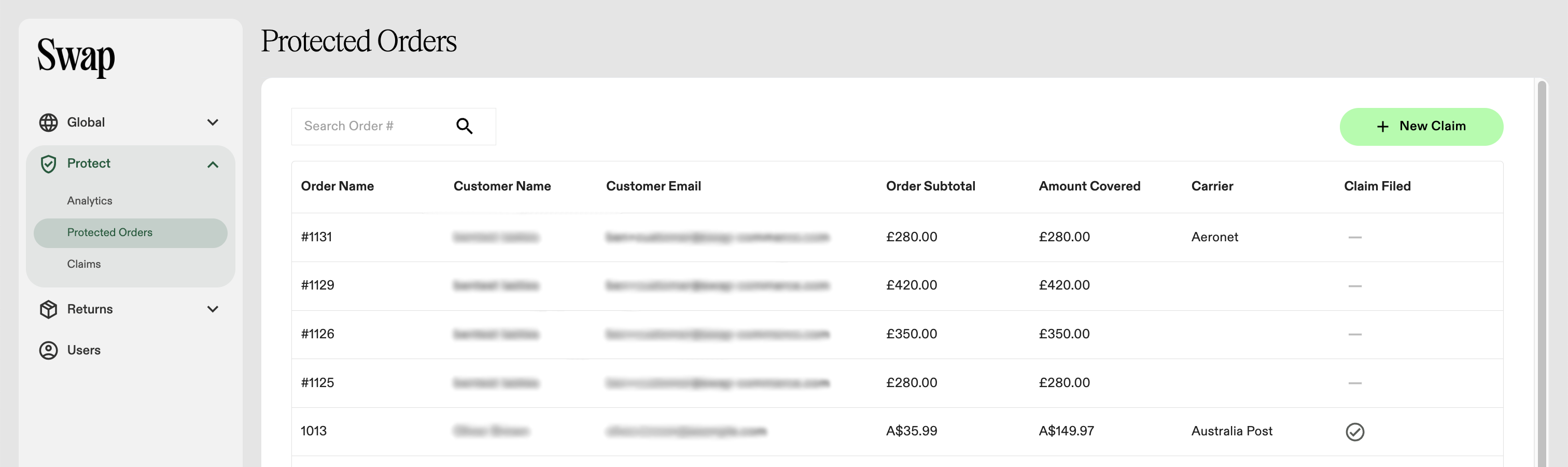
Task: Click the Returns box icon
Action: pyautogui.click(x=48, y=309)
